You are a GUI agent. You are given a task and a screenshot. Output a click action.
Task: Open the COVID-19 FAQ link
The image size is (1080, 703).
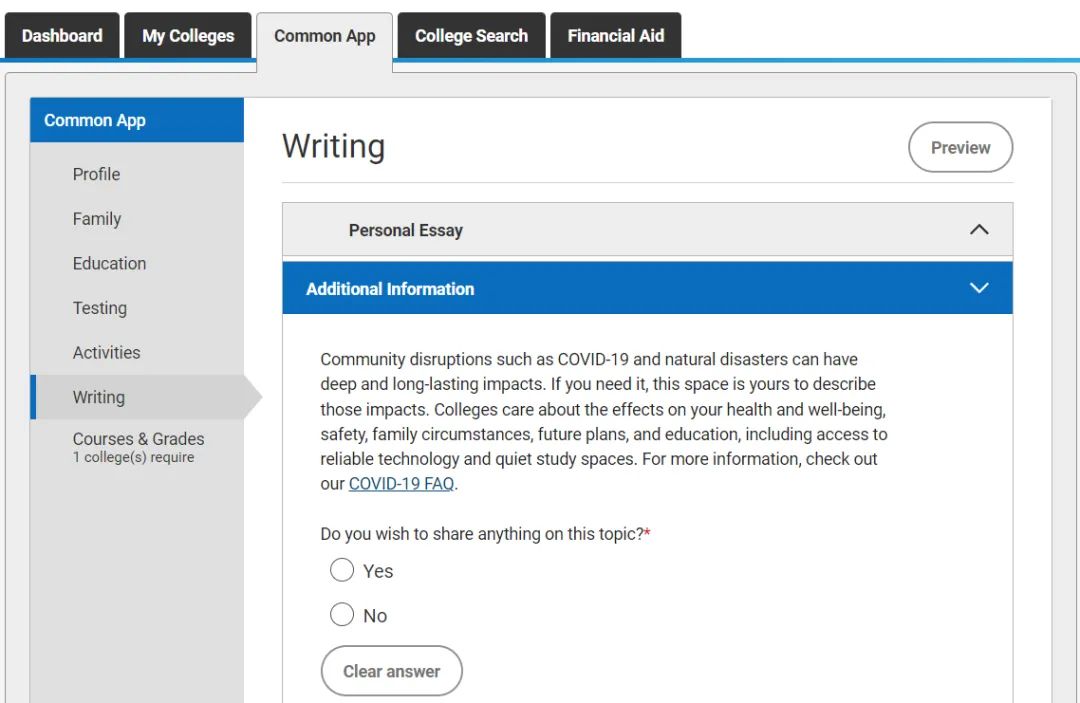click(x=401, y=484)
